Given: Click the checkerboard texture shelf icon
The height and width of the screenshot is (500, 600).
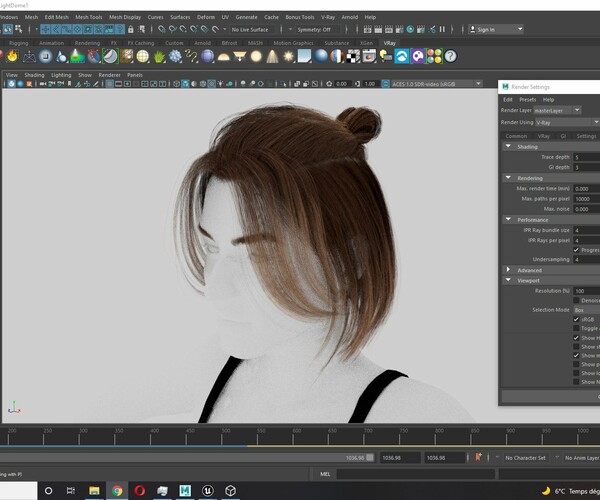Looking at the screenshot, I should (353, 56).
